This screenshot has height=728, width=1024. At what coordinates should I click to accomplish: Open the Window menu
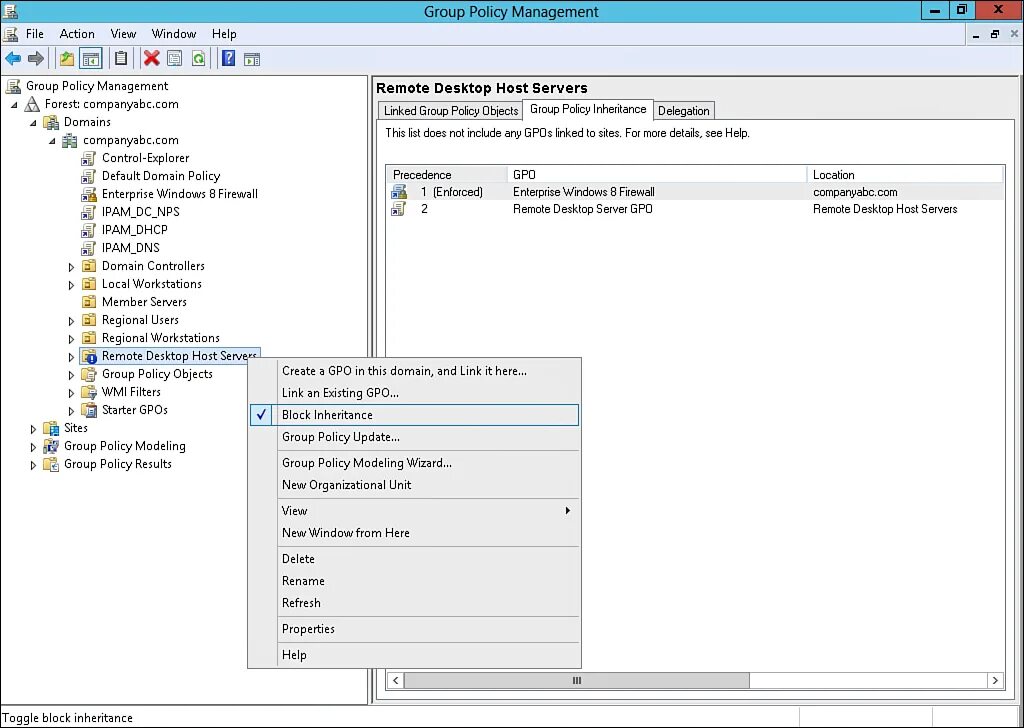pyautogui.click(x=174, y=34)
